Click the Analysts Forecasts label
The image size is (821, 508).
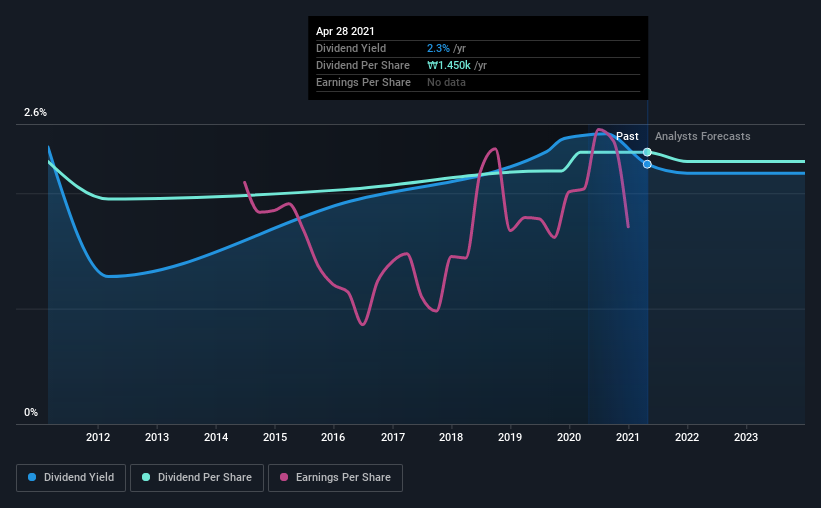click(x=703, y=136)
